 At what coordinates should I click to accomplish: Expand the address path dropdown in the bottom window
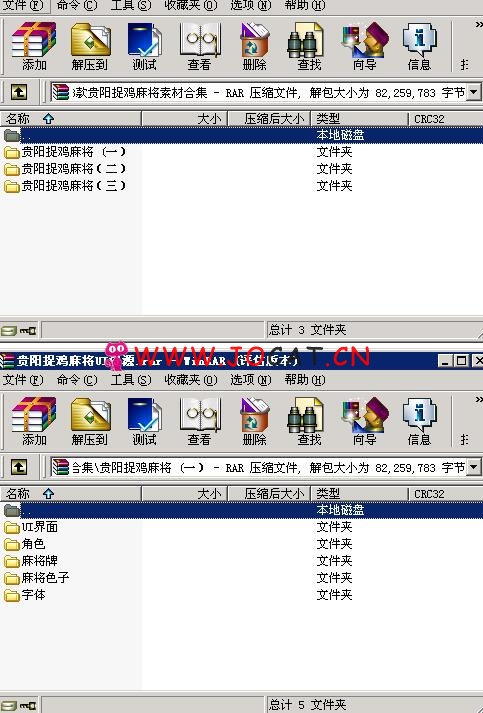tap(473, 467)
